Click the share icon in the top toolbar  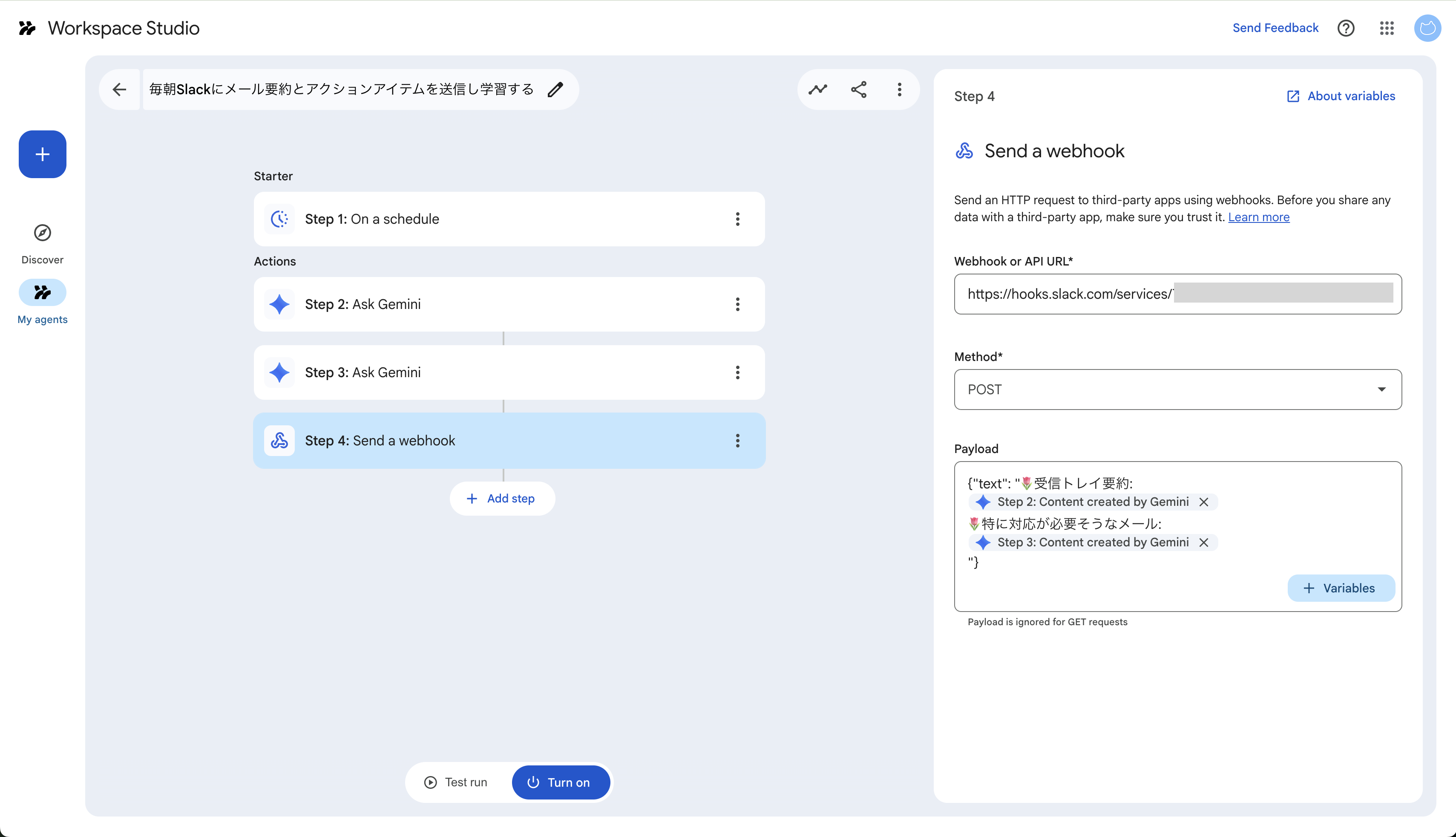858,89
